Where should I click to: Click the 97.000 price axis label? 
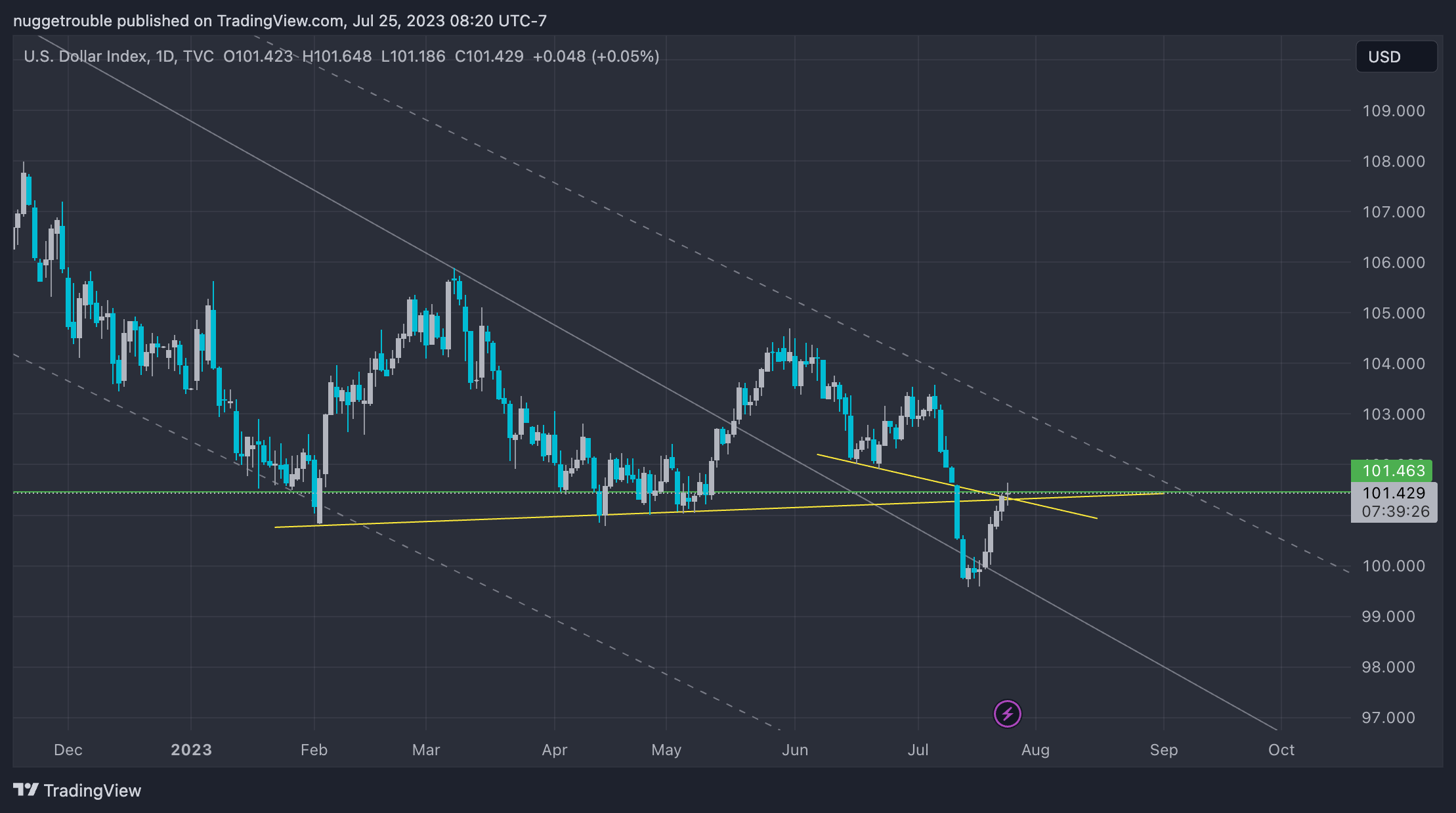pyautogui.click(x=1388, y=718)
